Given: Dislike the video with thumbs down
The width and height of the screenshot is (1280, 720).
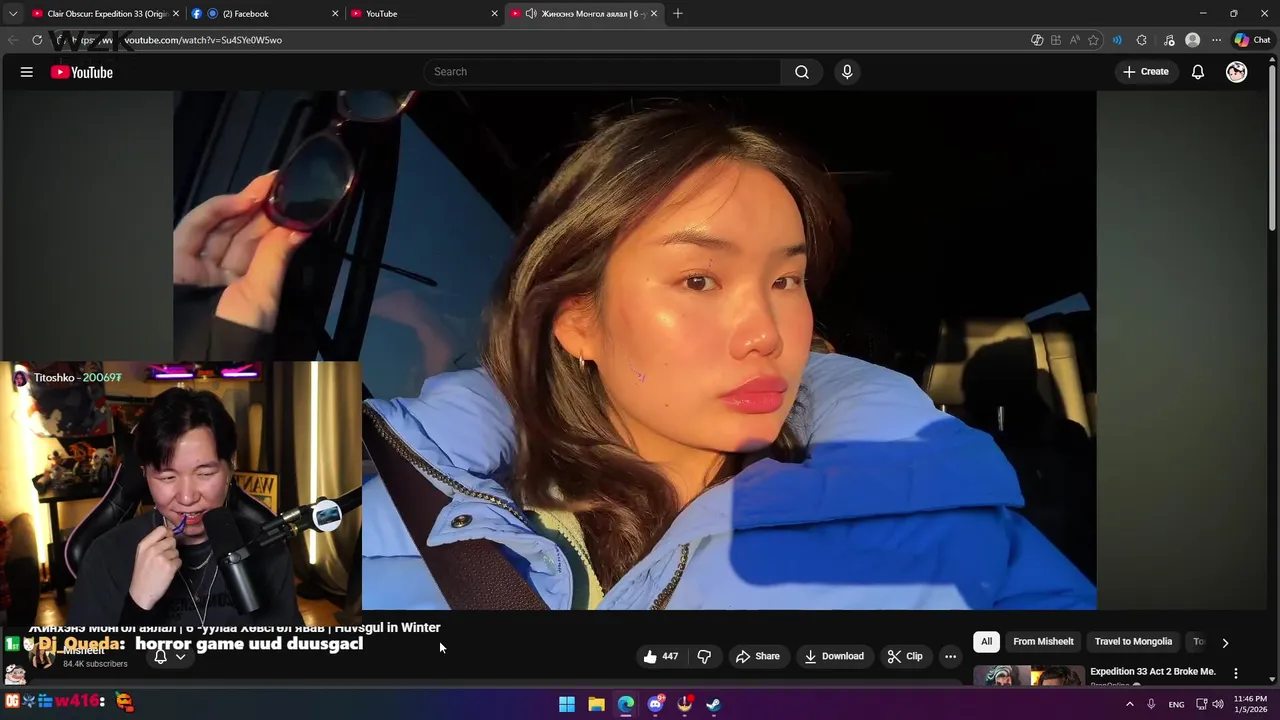Looking at the screenshot, I should 704,656.
